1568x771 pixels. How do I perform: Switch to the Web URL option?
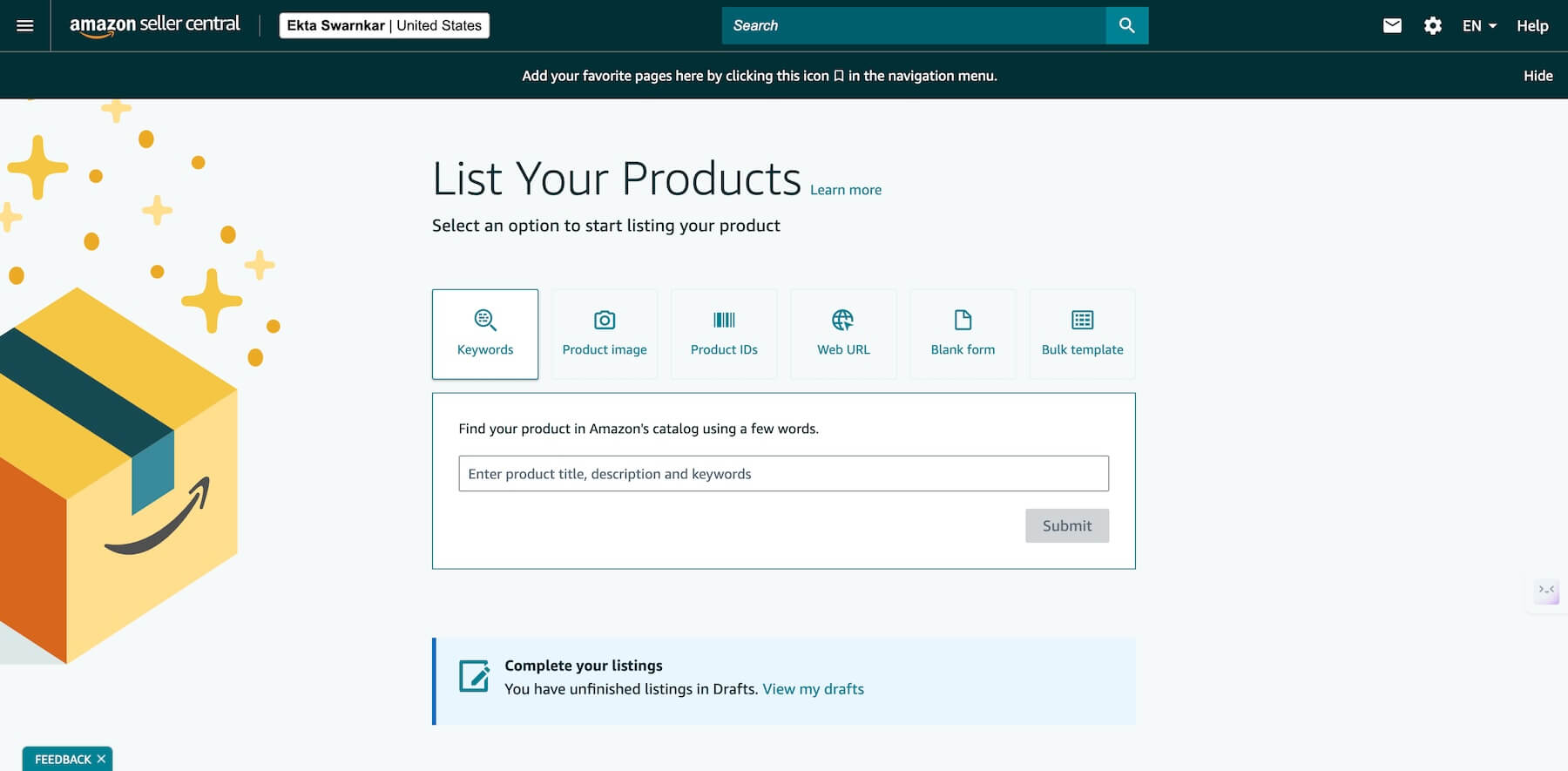[x=843, y=334]
